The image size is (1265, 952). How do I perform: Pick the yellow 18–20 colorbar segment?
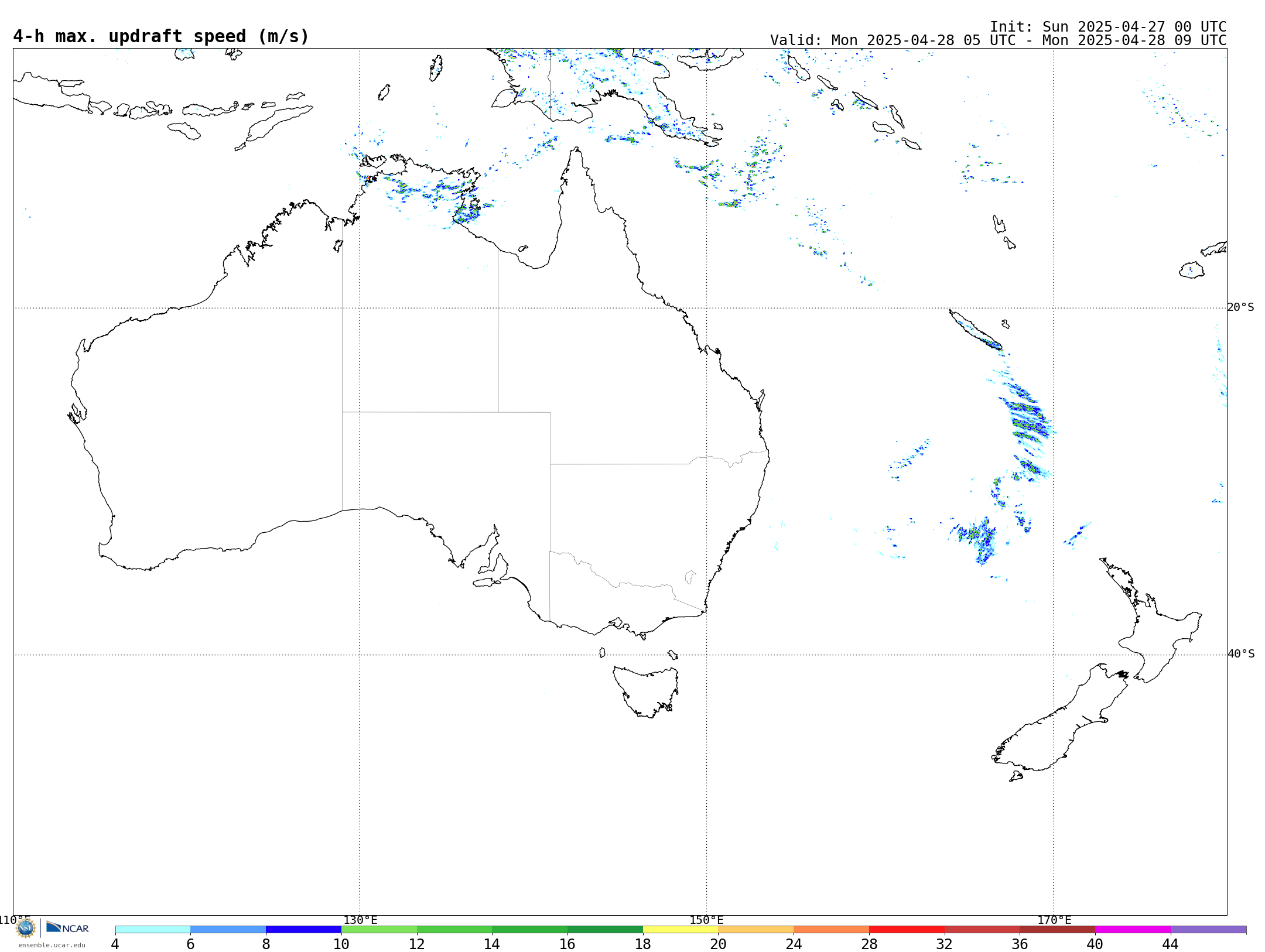click(681, 930)
